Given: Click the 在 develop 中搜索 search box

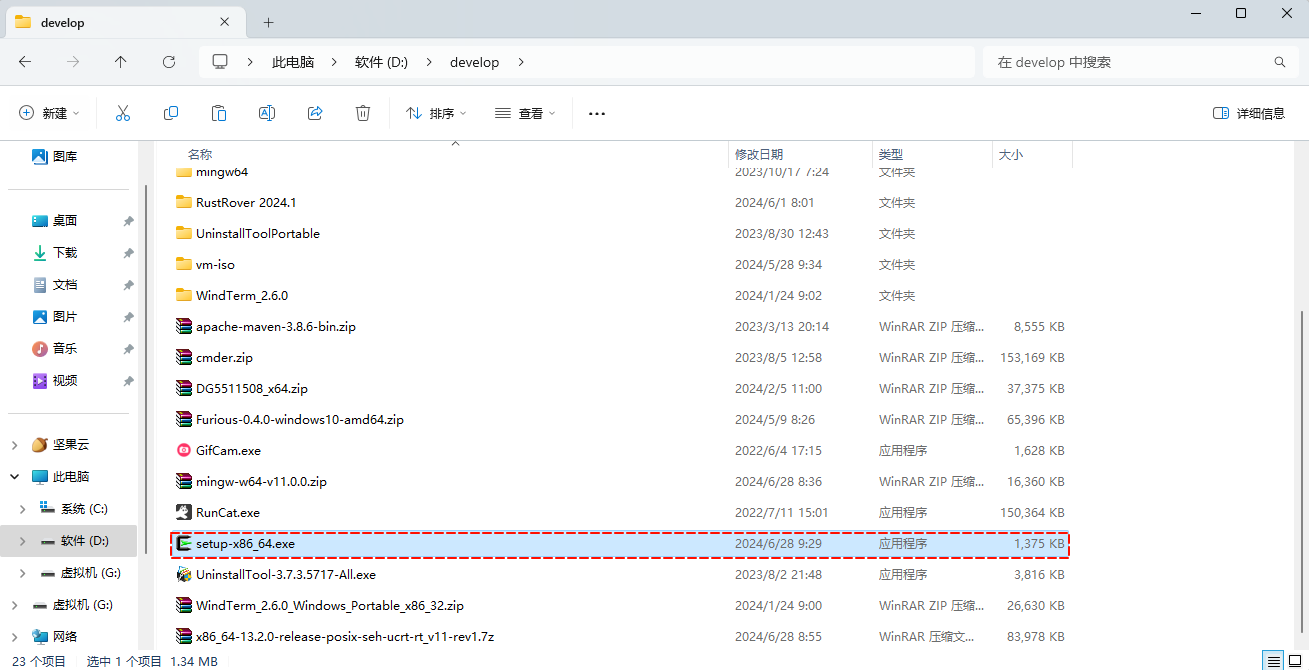Looking at the screenshot, I should [1130, 62].
